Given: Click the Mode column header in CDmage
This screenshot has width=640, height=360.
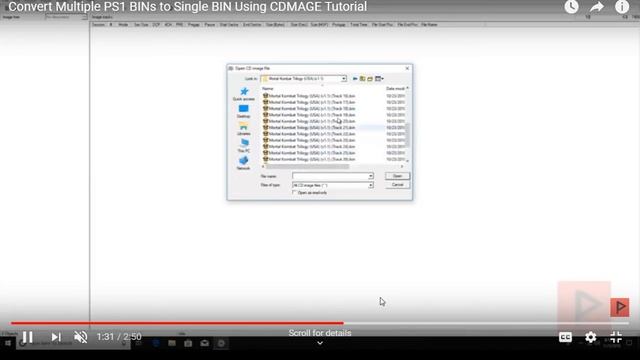Looking at the screenshot, I should pos(123,25).
